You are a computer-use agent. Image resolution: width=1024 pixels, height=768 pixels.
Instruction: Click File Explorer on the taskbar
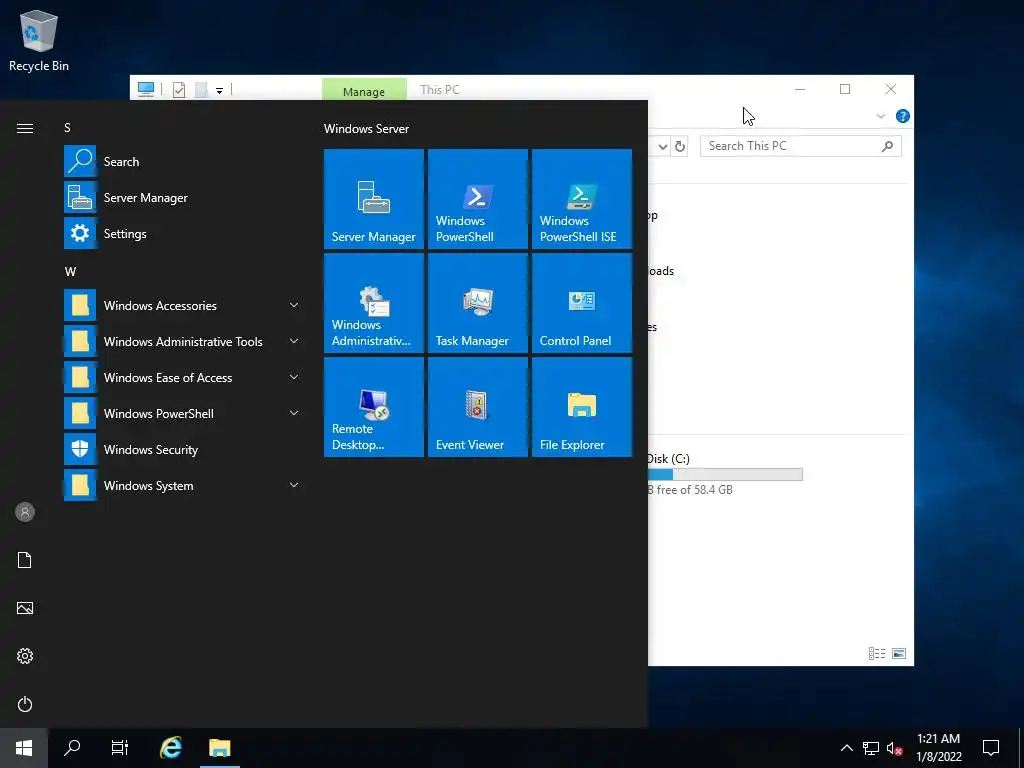(219, 748)
